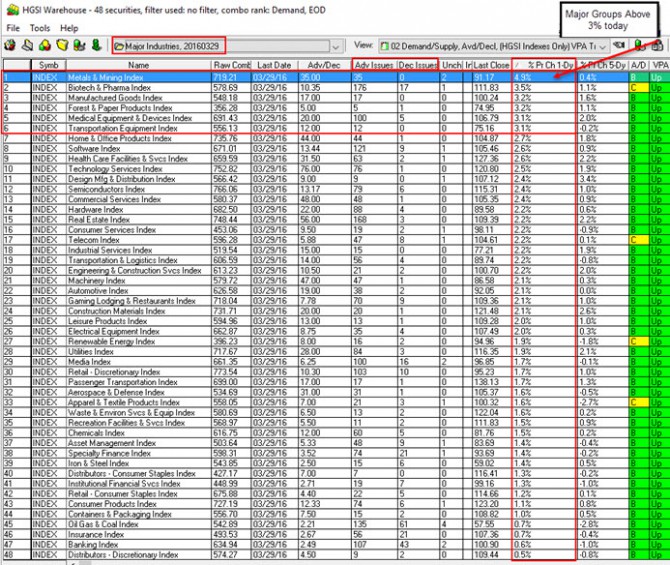Open the View 02 Demand/Supply dropdown

pos(494,46)
